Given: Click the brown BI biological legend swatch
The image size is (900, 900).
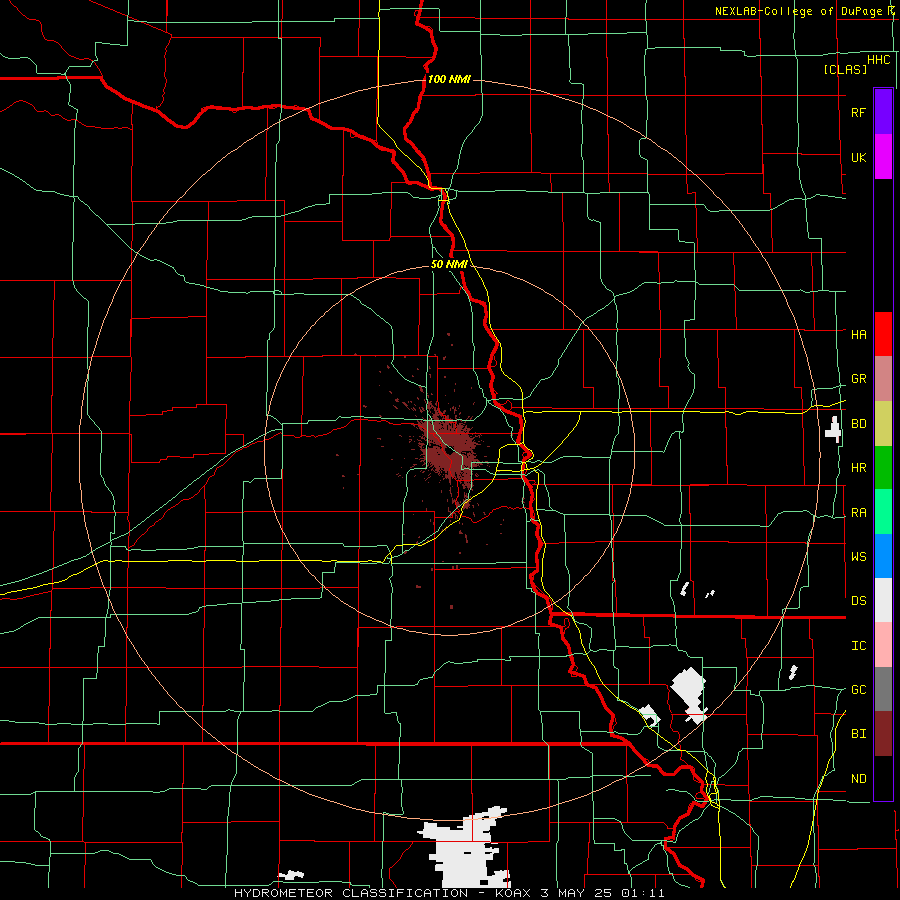Looking at the screenshot, I should [x=883, y=734].
